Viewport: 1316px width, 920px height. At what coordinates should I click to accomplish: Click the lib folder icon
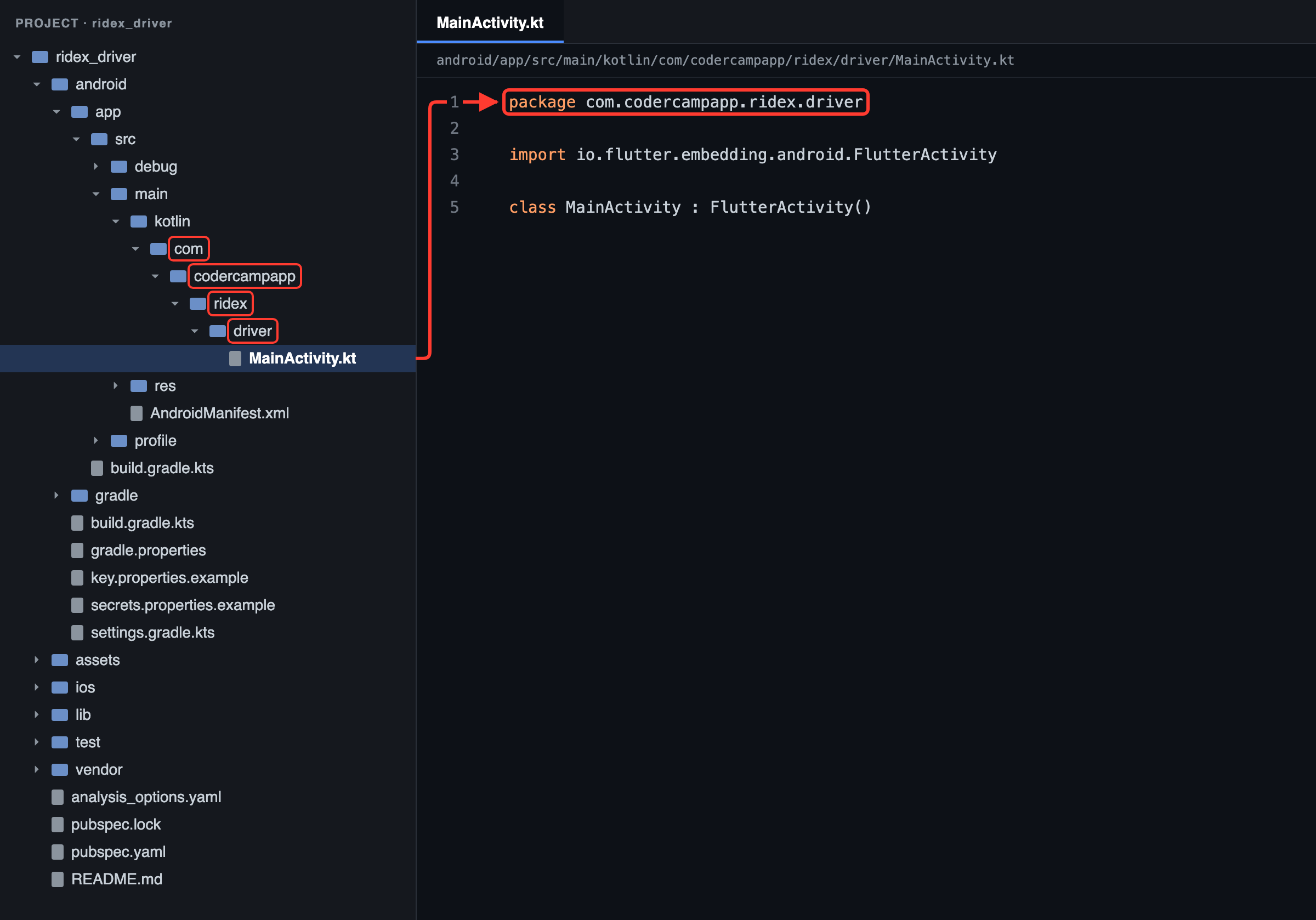(x=60, y=715)
